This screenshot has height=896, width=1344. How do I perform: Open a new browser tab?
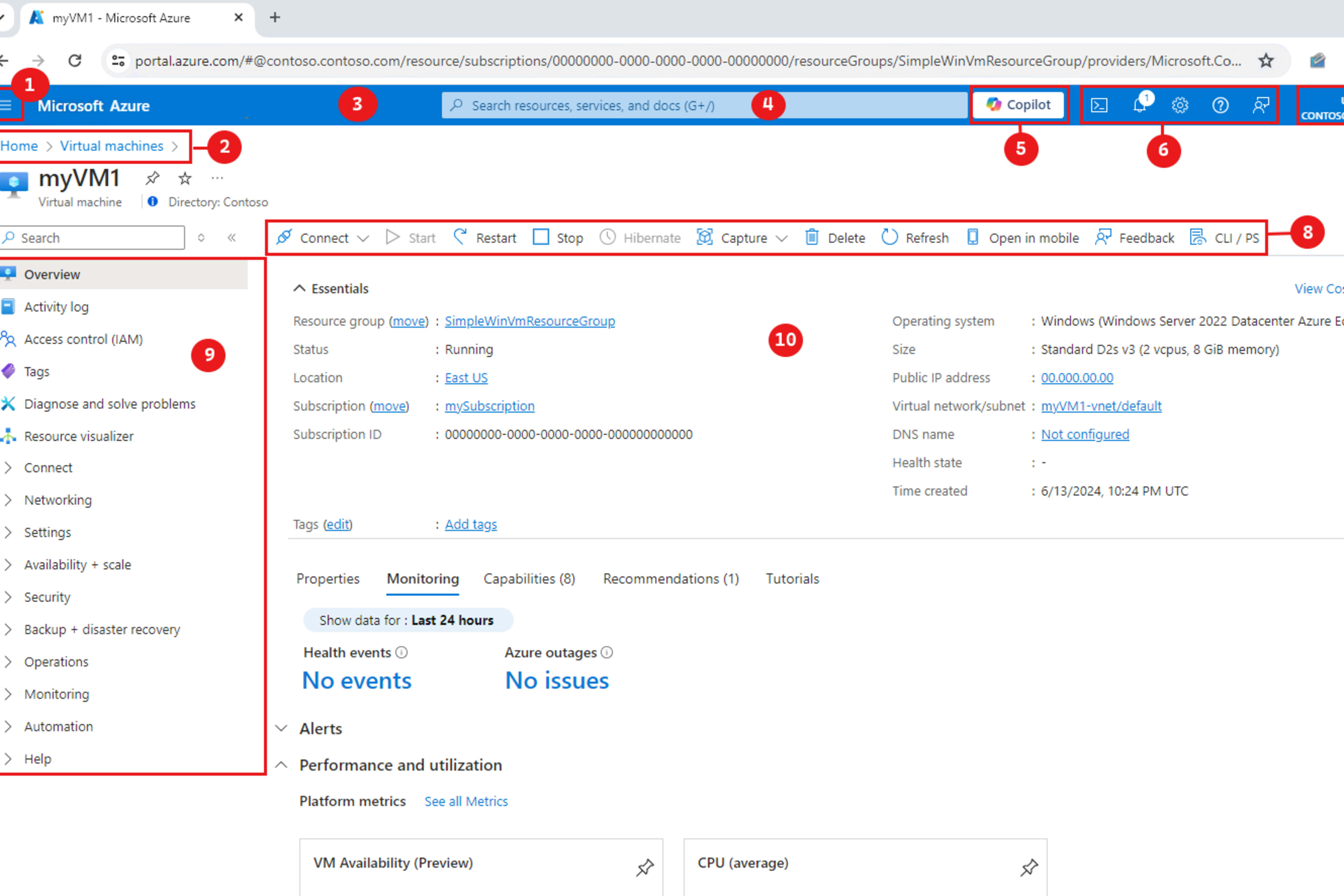(275, 18)
